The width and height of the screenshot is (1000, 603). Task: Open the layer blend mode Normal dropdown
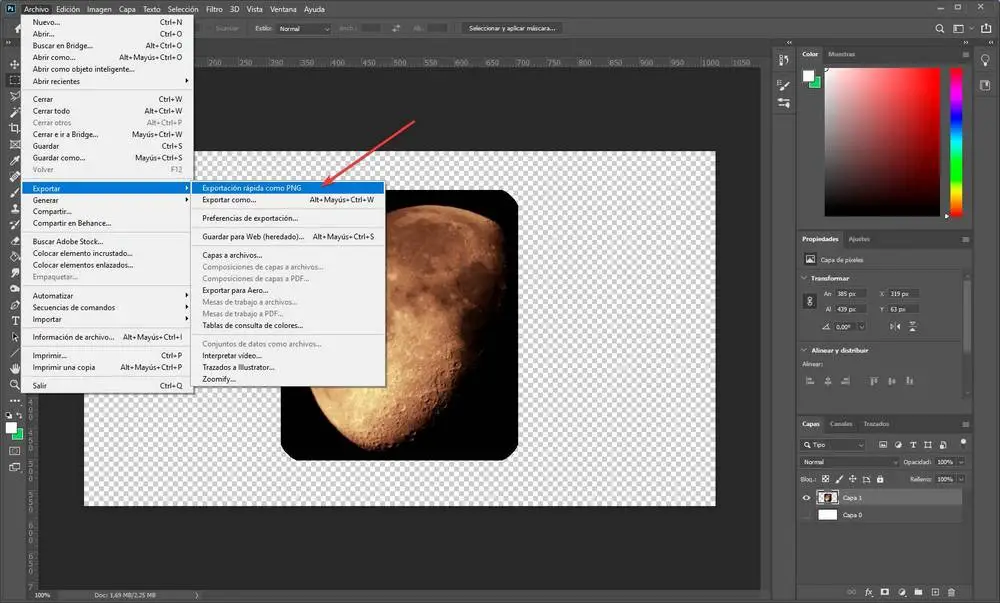(x=850, y=462)
